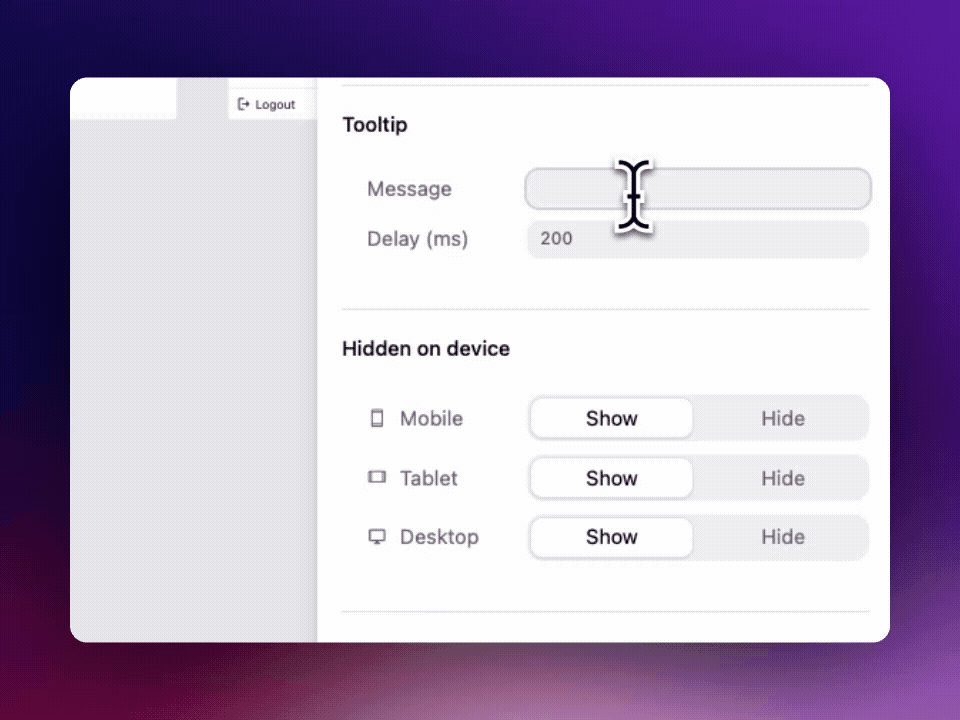Hide the component on Mobile
This screenshot has width=960, height=720.
tap(782, 419)
